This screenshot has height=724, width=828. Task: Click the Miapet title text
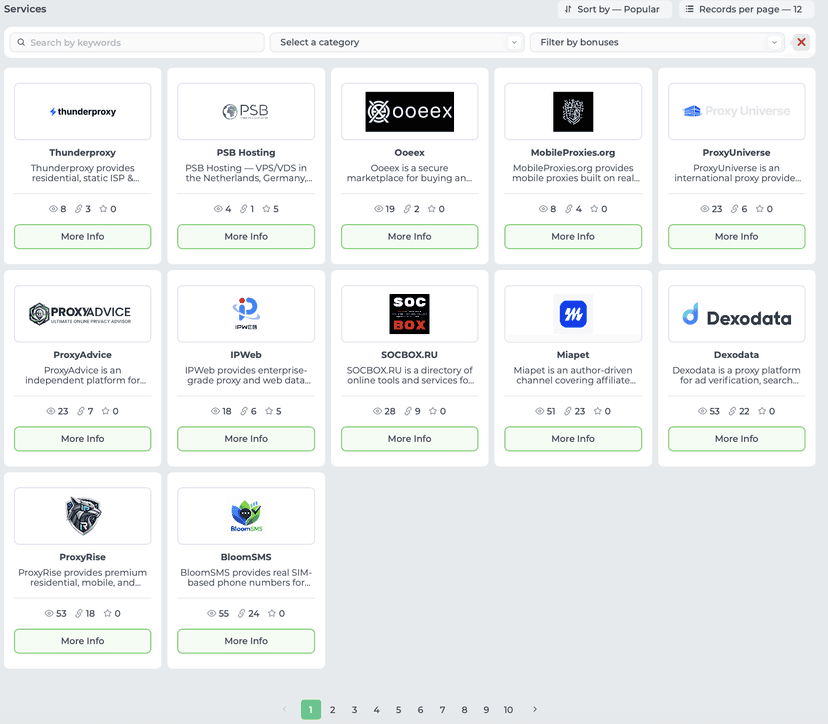point(573,355)
